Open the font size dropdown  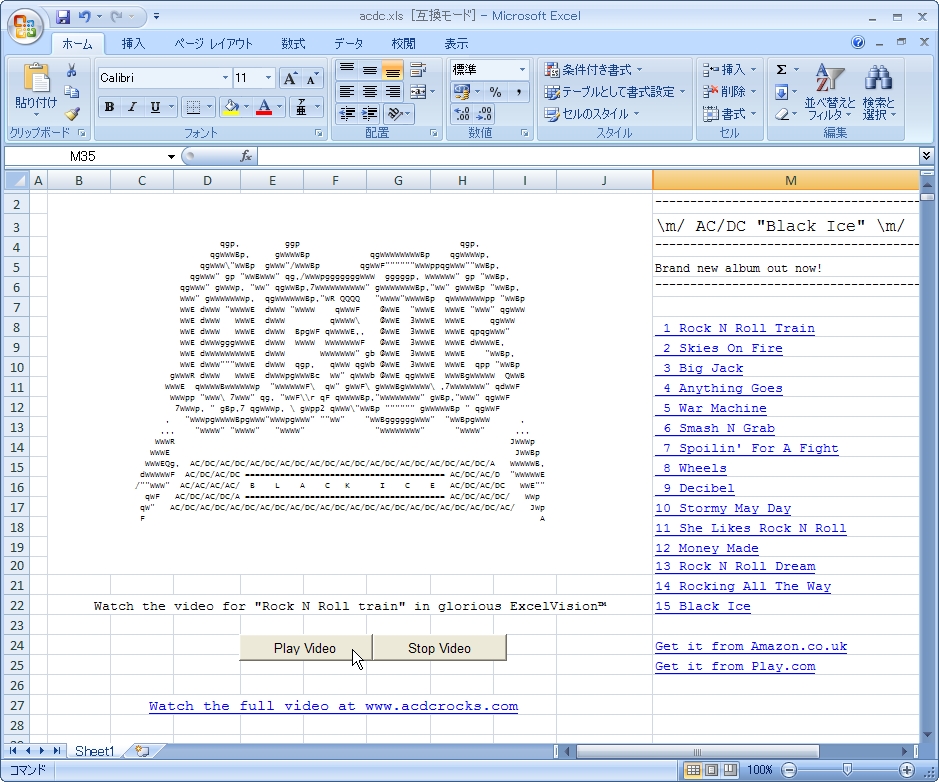tap(268, 78)
